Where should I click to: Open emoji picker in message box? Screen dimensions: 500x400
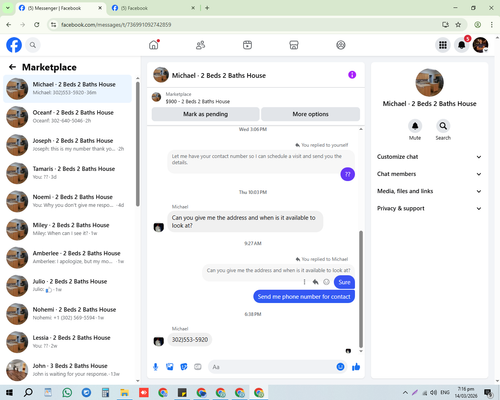coord(340,367)
